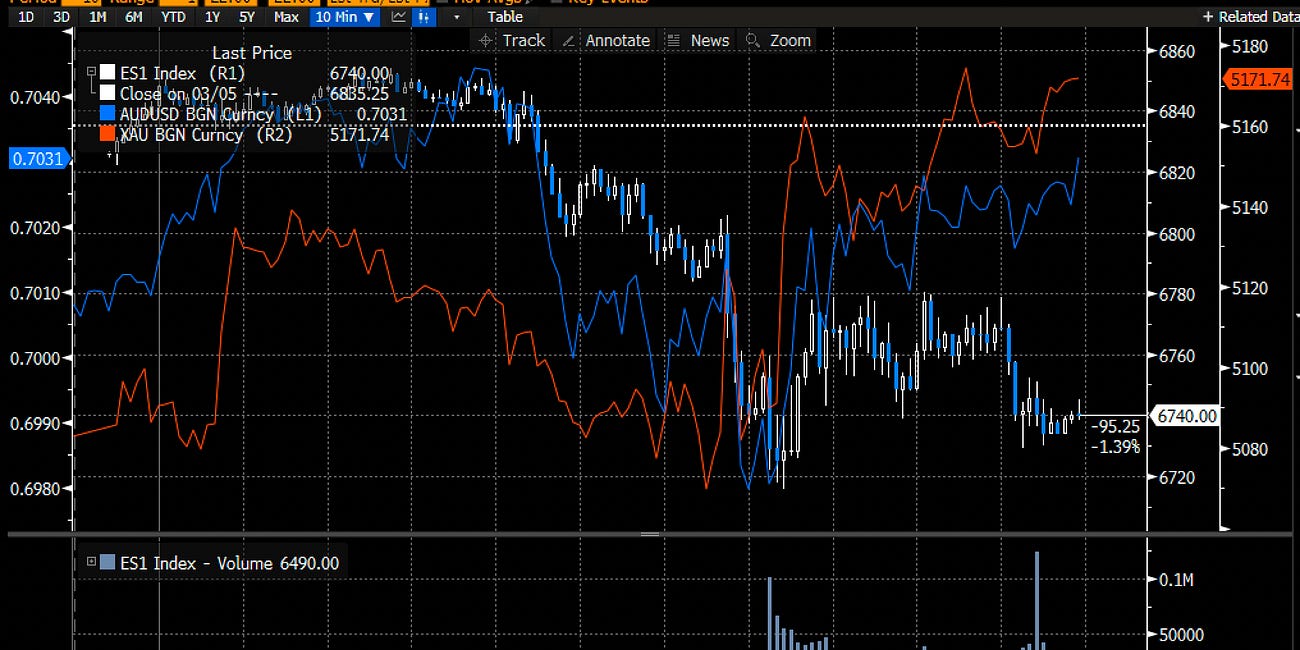Set chart range to YTD
The height and width of the screenshot is (650, 1300).
173,17
